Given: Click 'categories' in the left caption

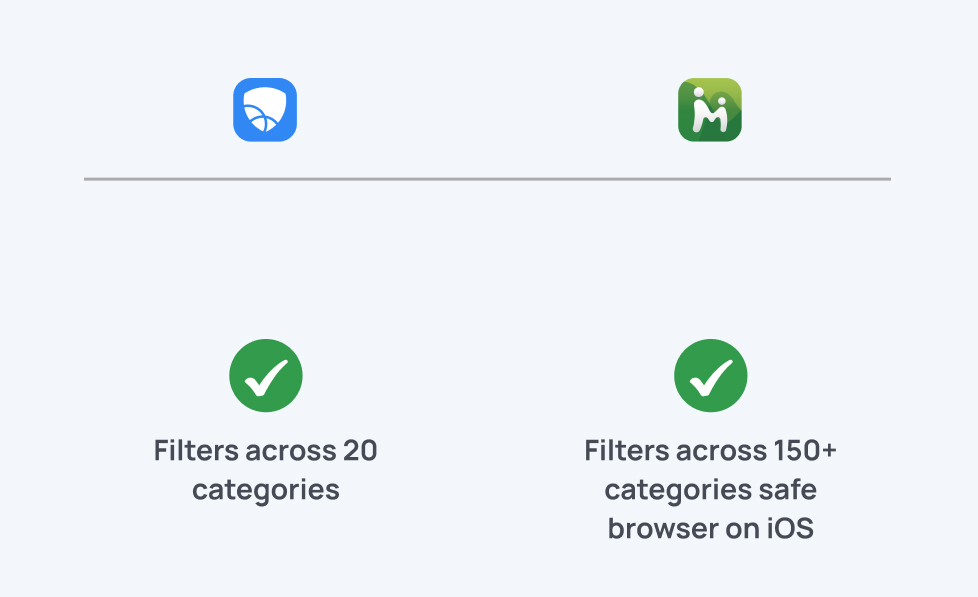Looking at the screenshot, I should click(266, 490).
